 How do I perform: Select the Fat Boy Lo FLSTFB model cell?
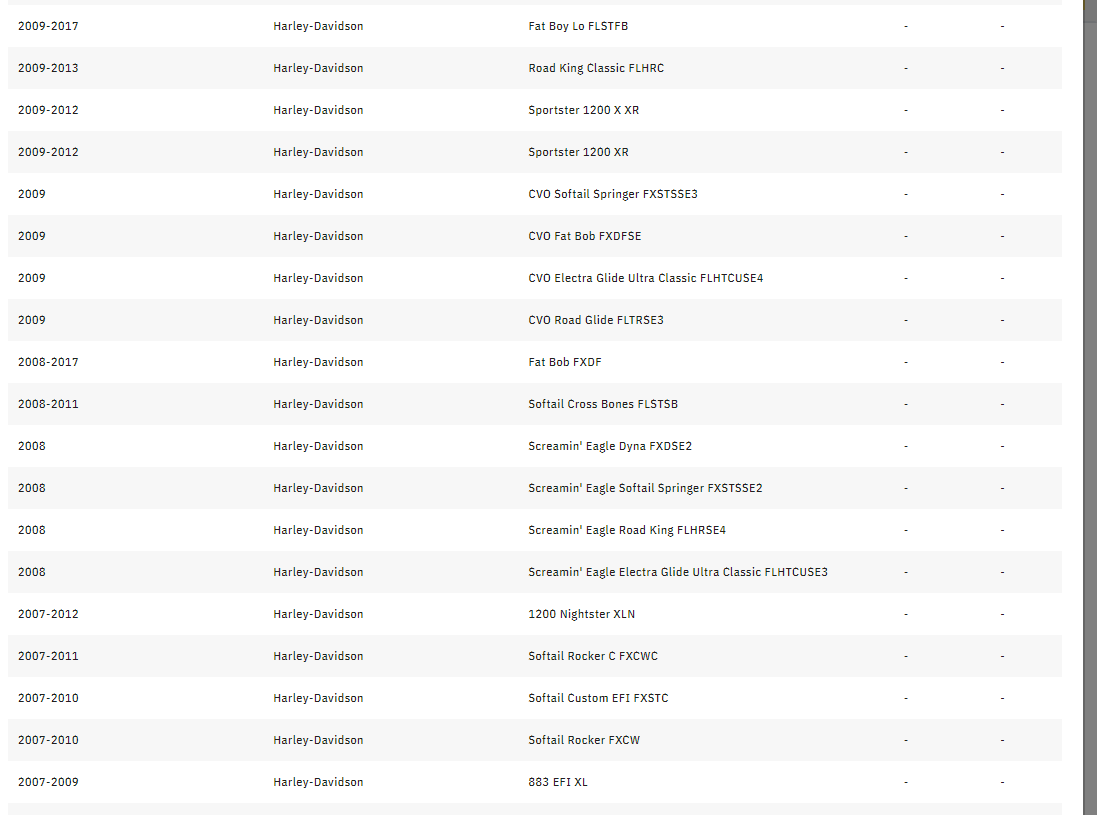click(x=578, y=26)
